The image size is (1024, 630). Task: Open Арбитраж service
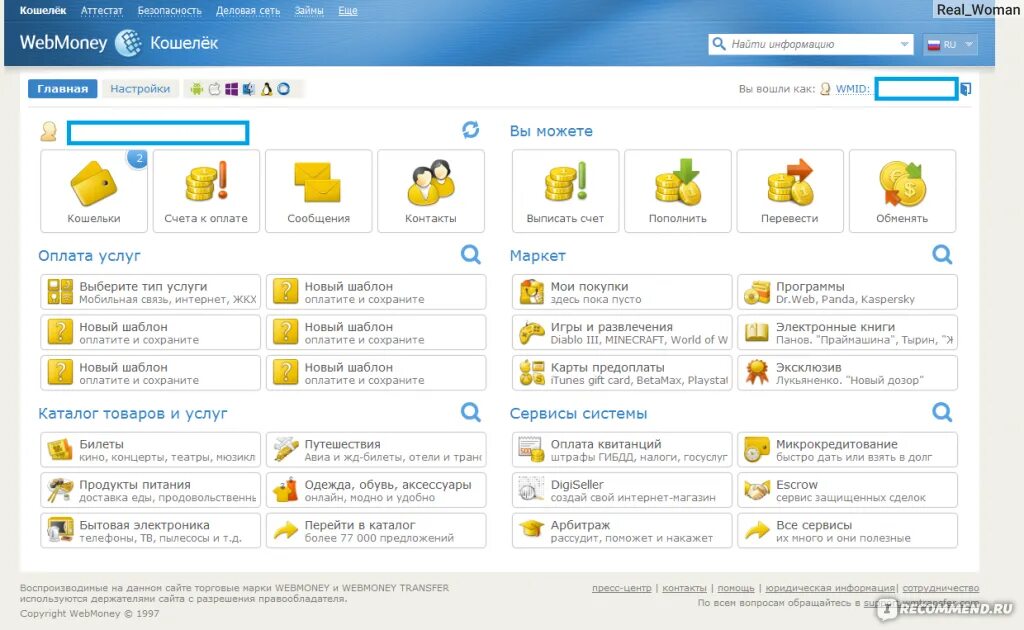(622, 531)
